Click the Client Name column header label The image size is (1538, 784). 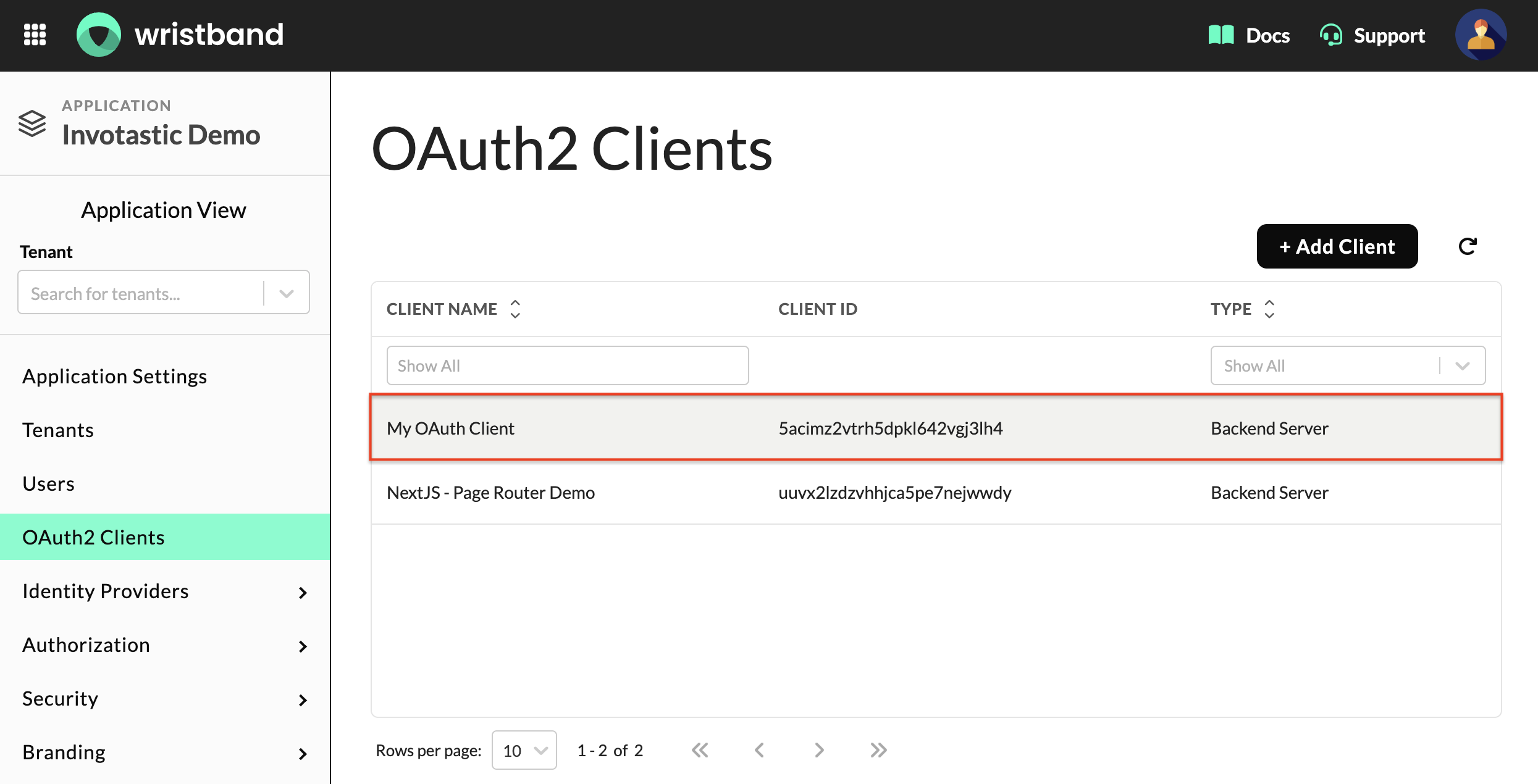[x=442, y=309]
